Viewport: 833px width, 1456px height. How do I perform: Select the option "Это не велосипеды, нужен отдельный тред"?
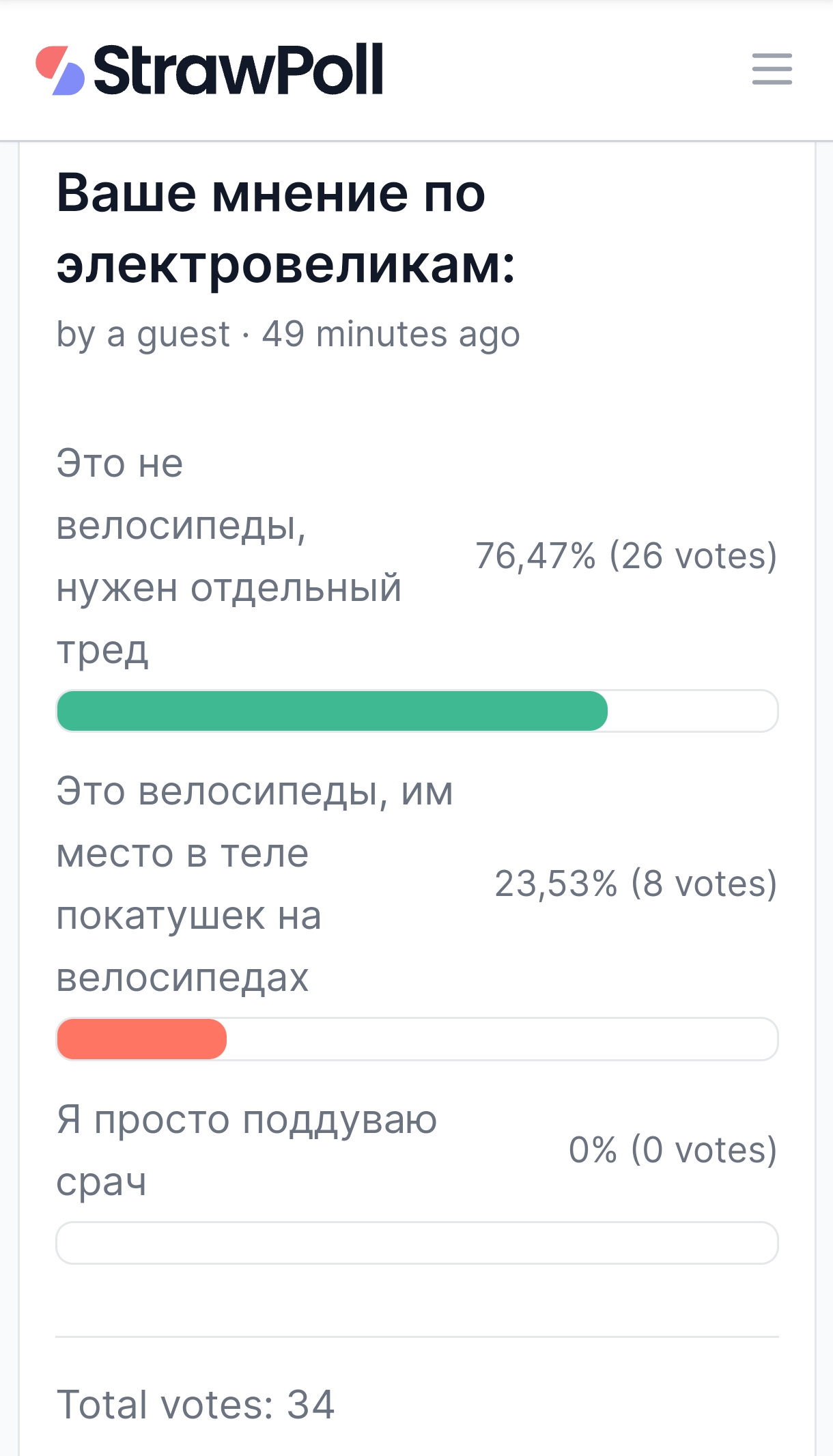[228, 556]
